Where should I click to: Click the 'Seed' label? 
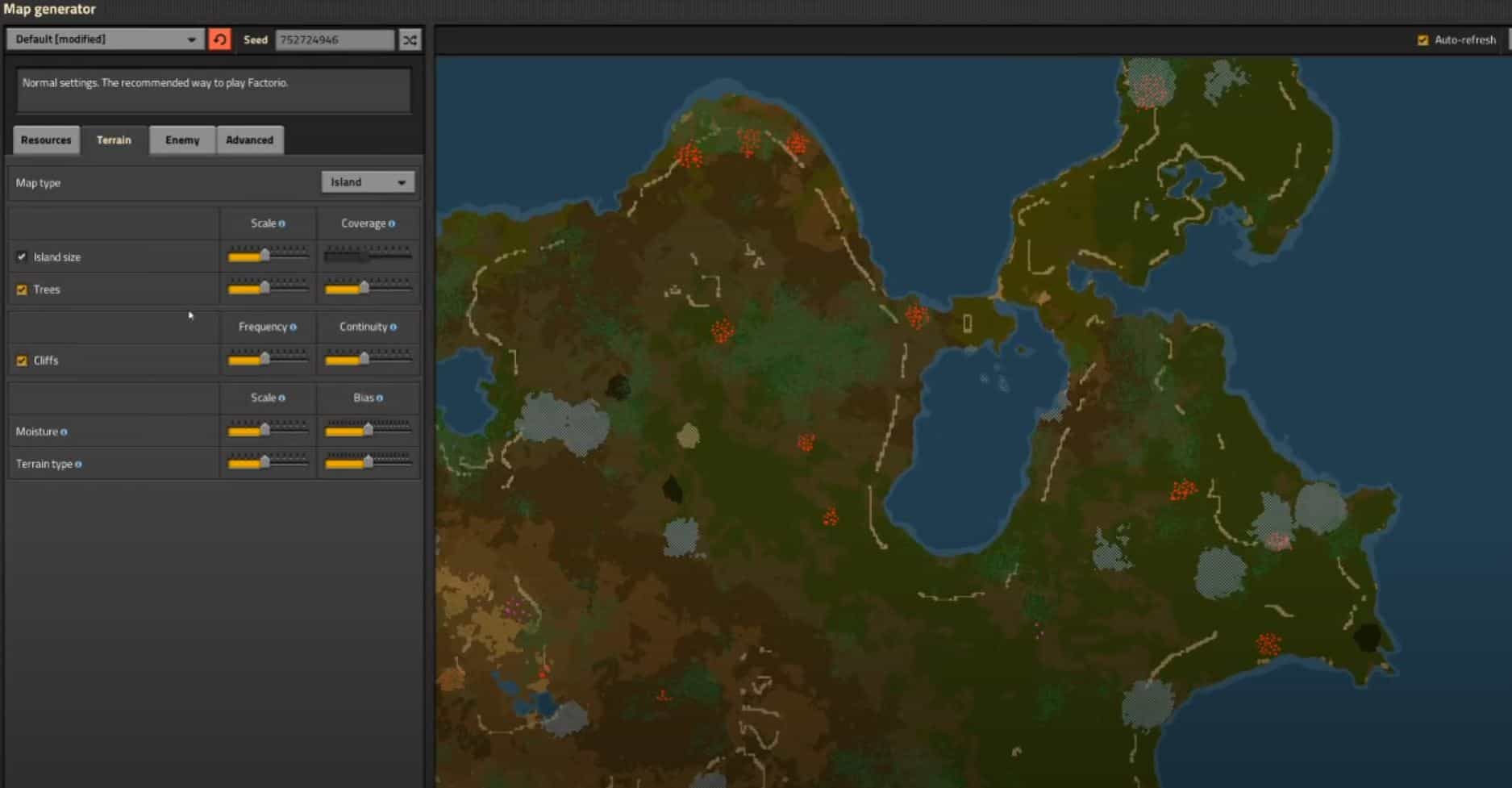[x=256, y=40]
